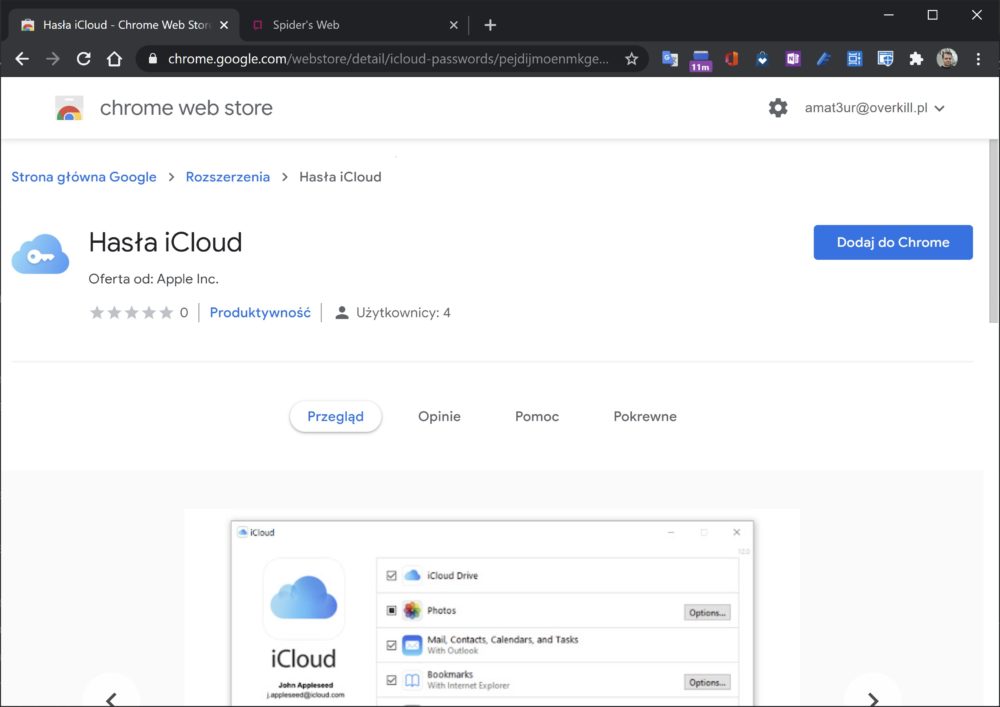The width and height of the screenshot is (1000, 707).
Task: Click the star rating row
Action: click(x=131, y=312)
